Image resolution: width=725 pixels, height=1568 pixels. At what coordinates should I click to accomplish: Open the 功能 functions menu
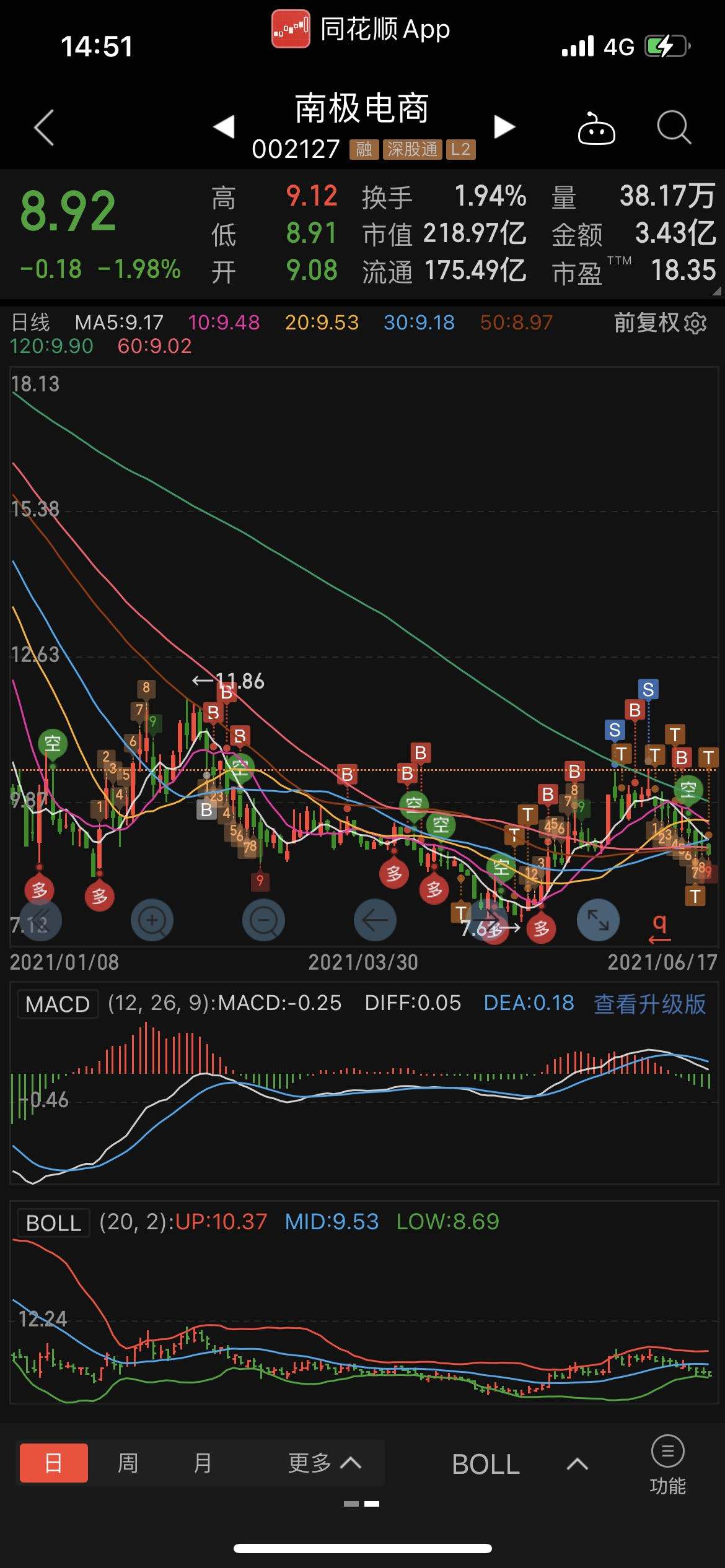(x=667, y=1465)
